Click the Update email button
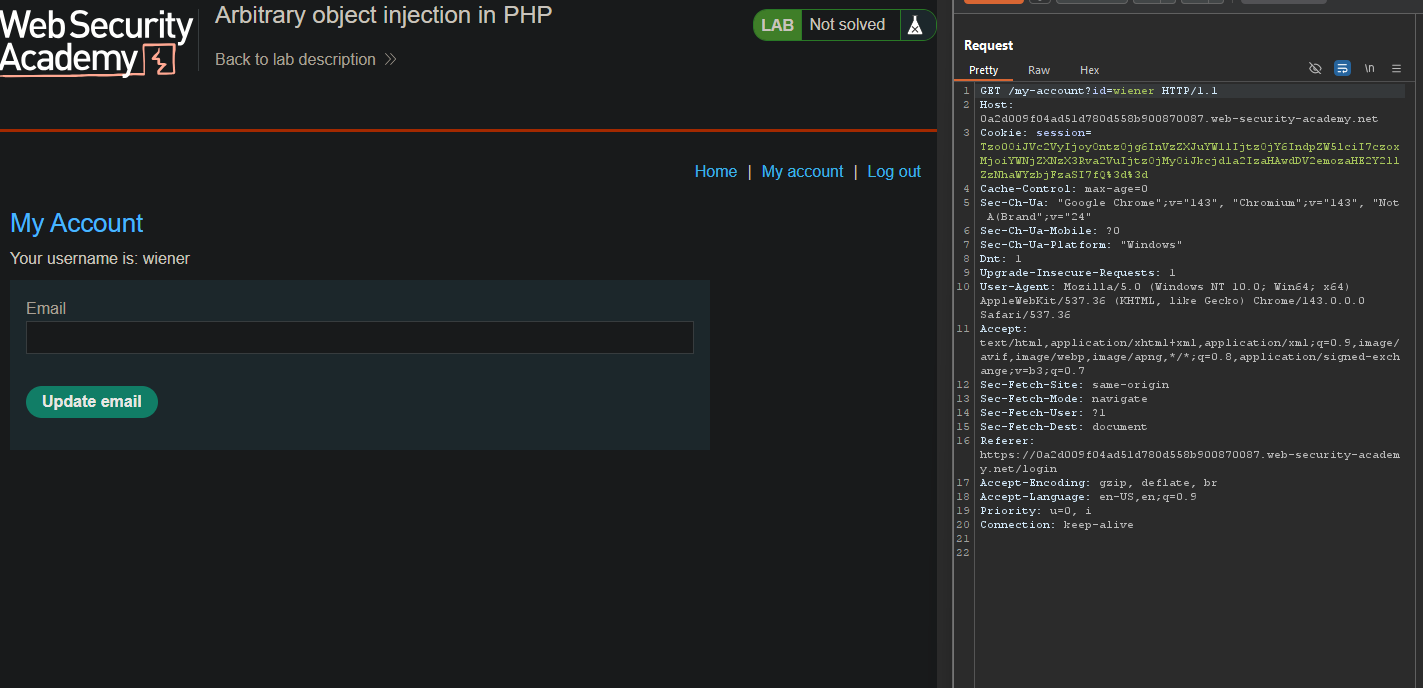This screenshot has height=688, width=1423. 92,401
